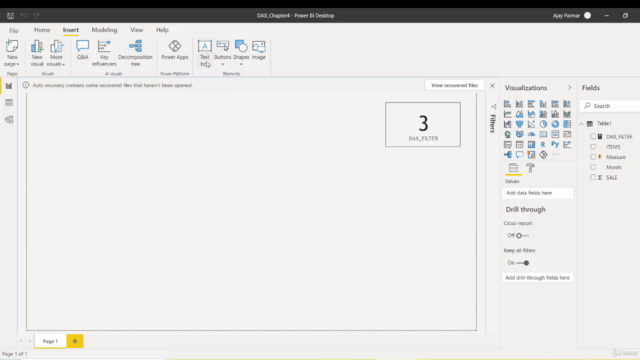Select the multi-row card visual

click(555, 134)
